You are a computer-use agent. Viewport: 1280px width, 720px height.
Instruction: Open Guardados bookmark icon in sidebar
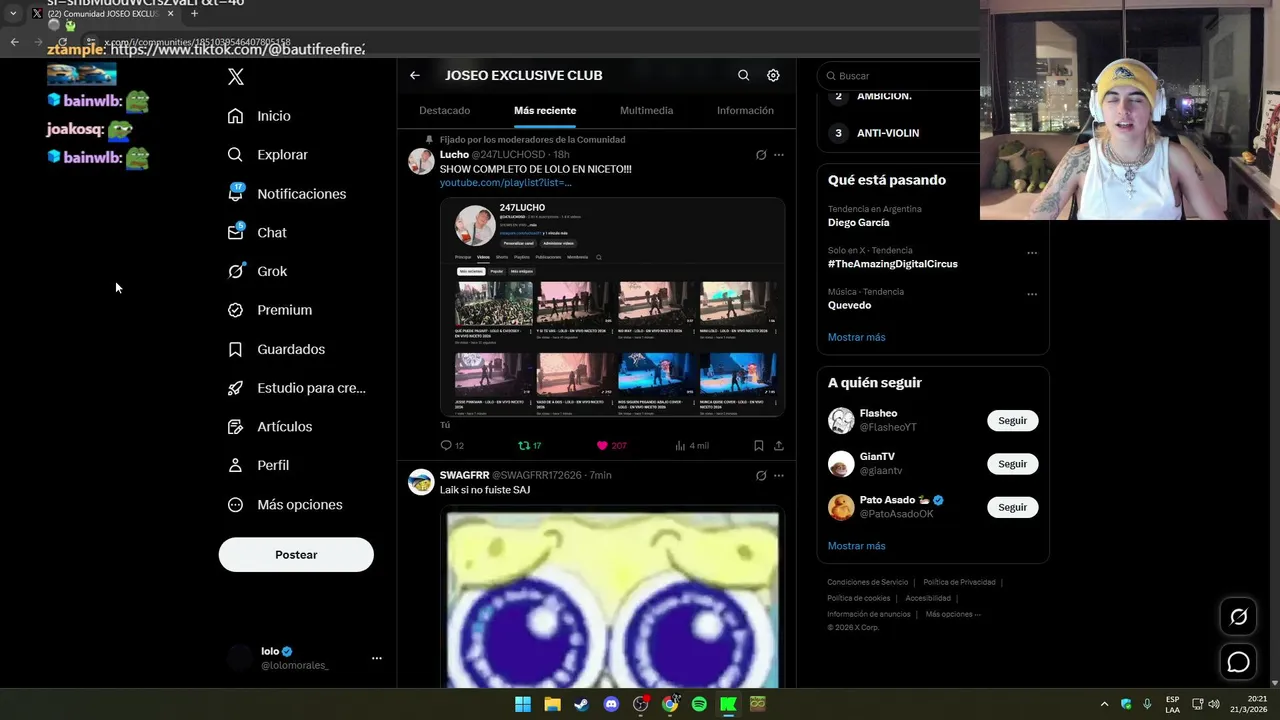pos(235,349)
